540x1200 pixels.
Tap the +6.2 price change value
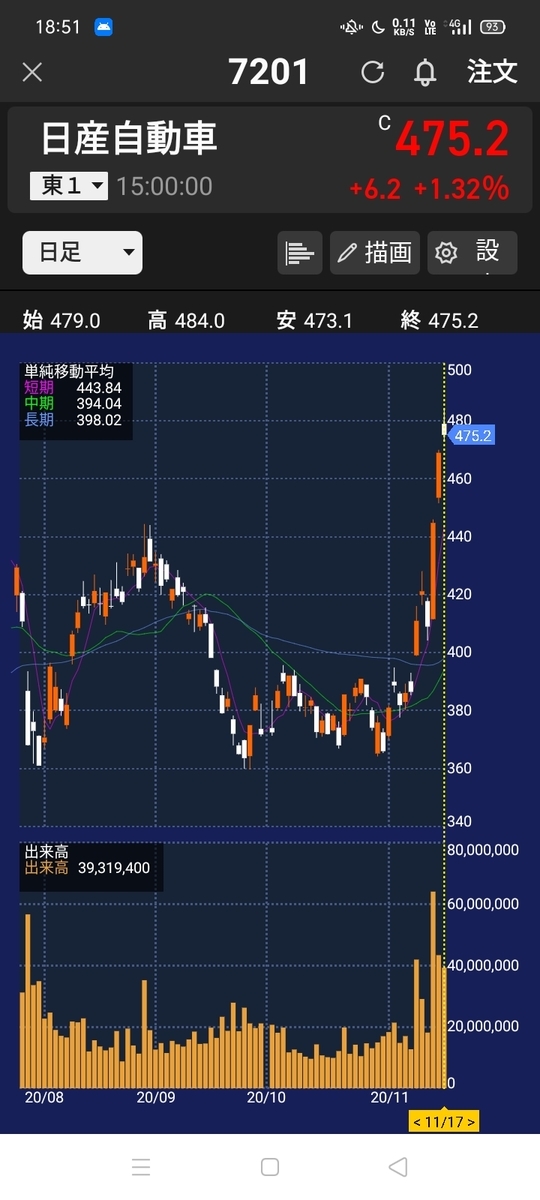pyautogui.click(x=375, y=188)
